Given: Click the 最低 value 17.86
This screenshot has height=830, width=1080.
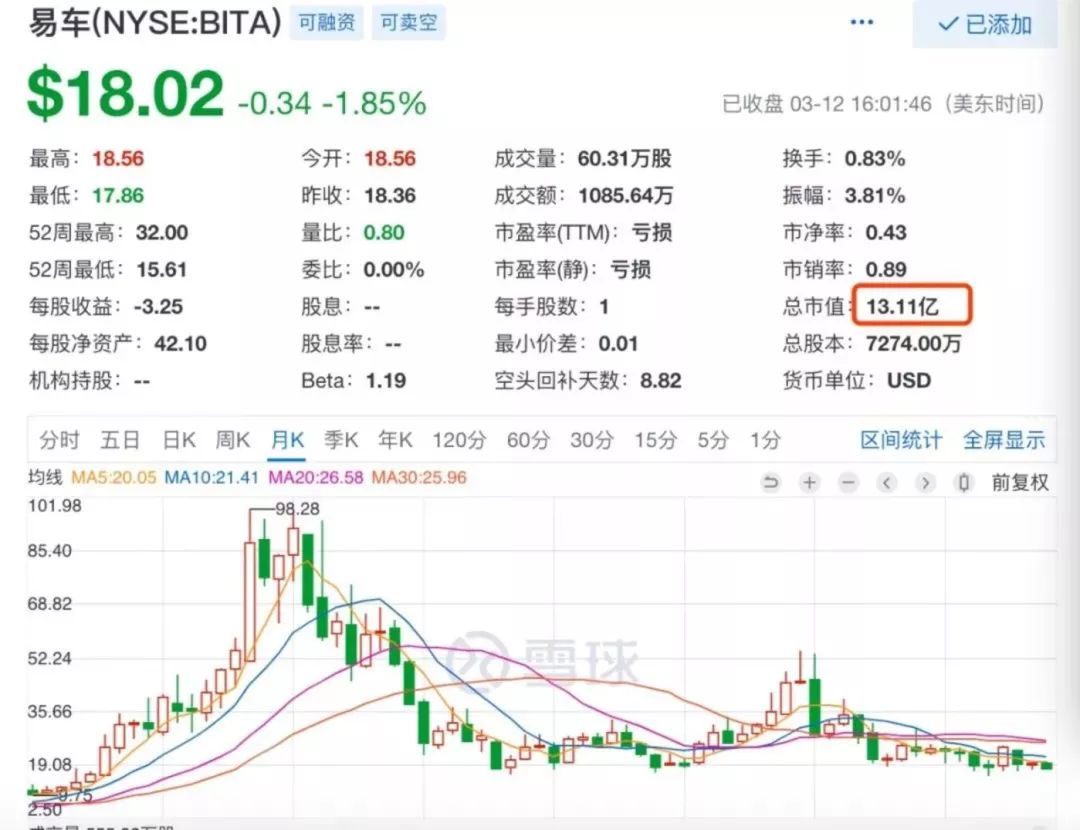Looking at the screenshot, I should coord(118,196).
